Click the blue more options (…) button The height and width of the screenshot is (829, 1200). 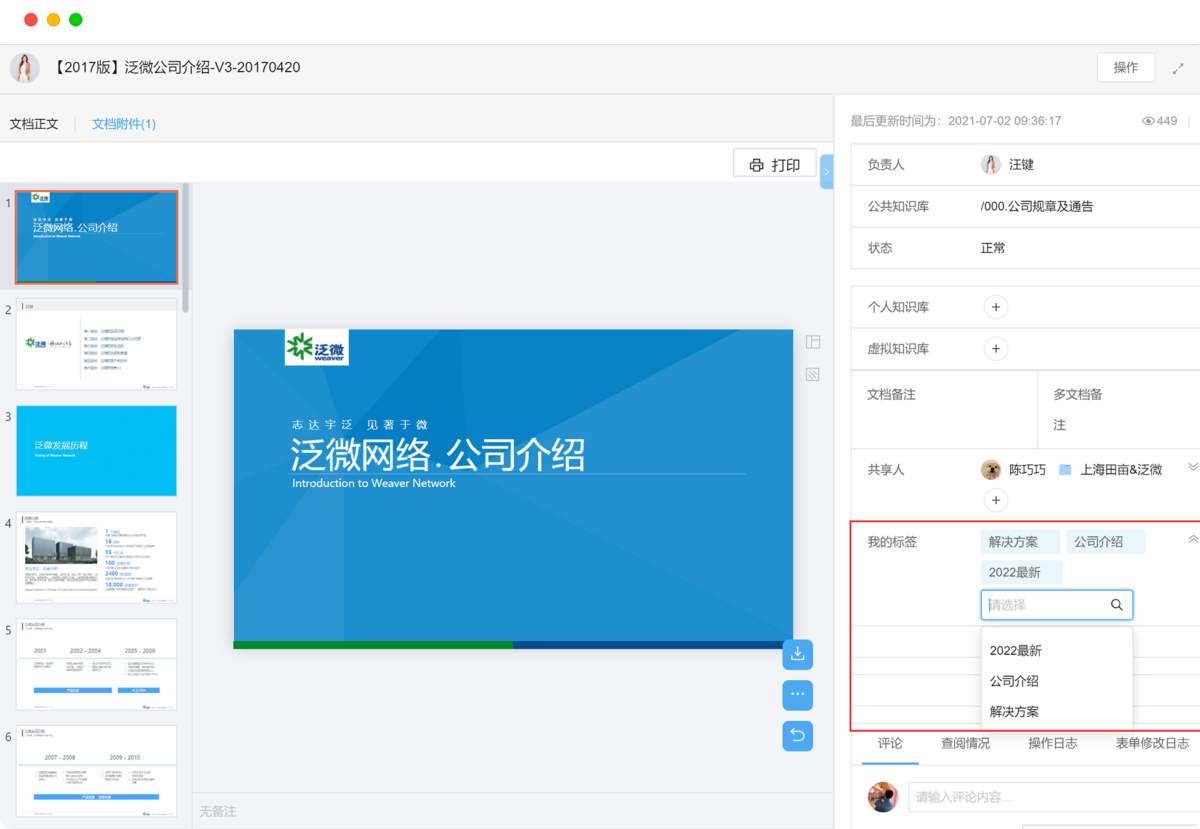[798, 695]
